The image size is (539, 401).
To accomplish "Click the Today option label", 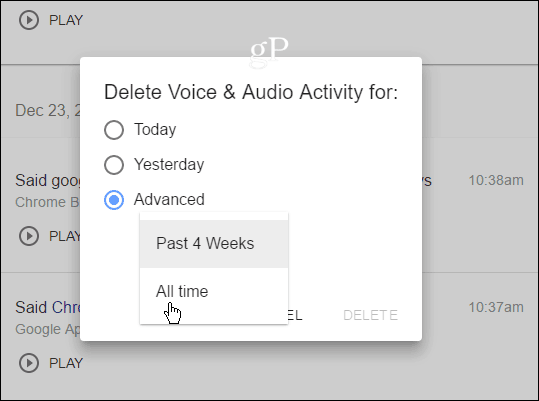I will pyautogui.click(x=155, y=130).
